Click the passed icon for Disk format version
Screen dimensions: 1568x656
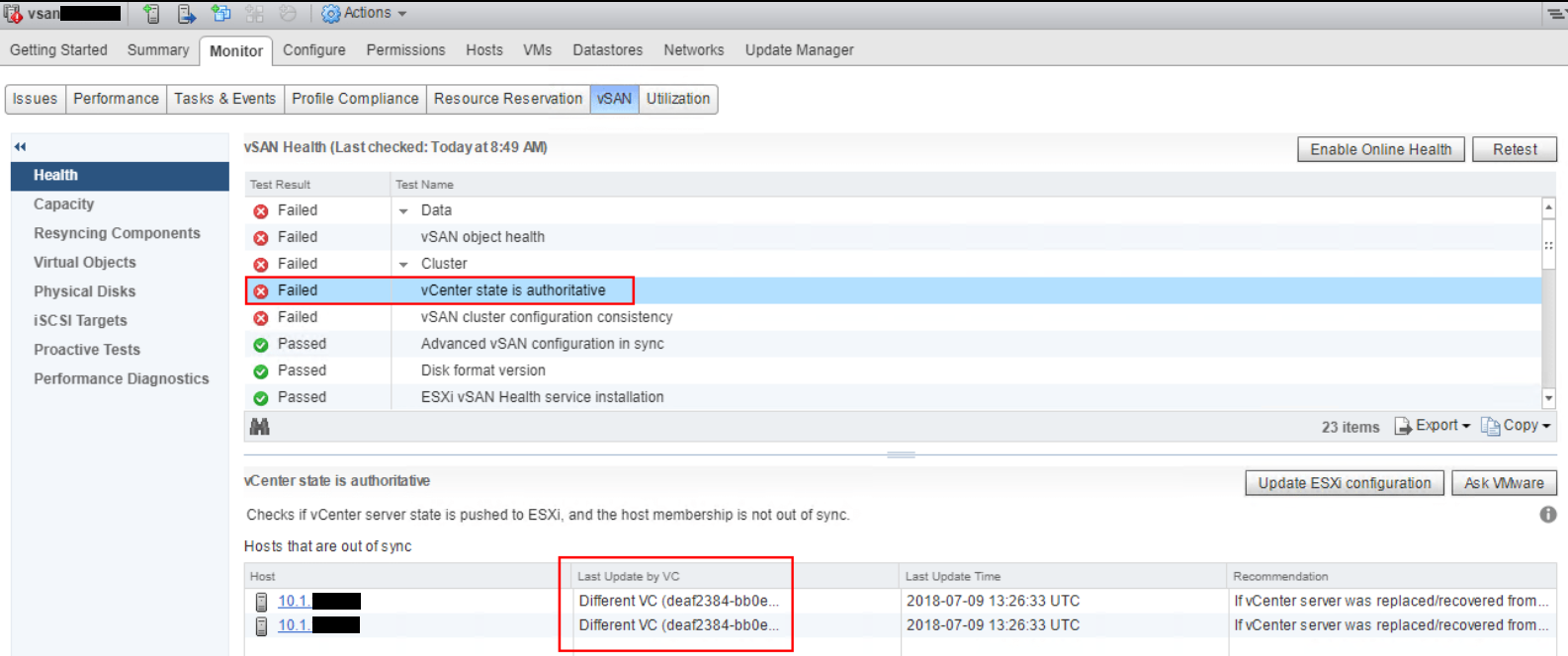(261, 371)
